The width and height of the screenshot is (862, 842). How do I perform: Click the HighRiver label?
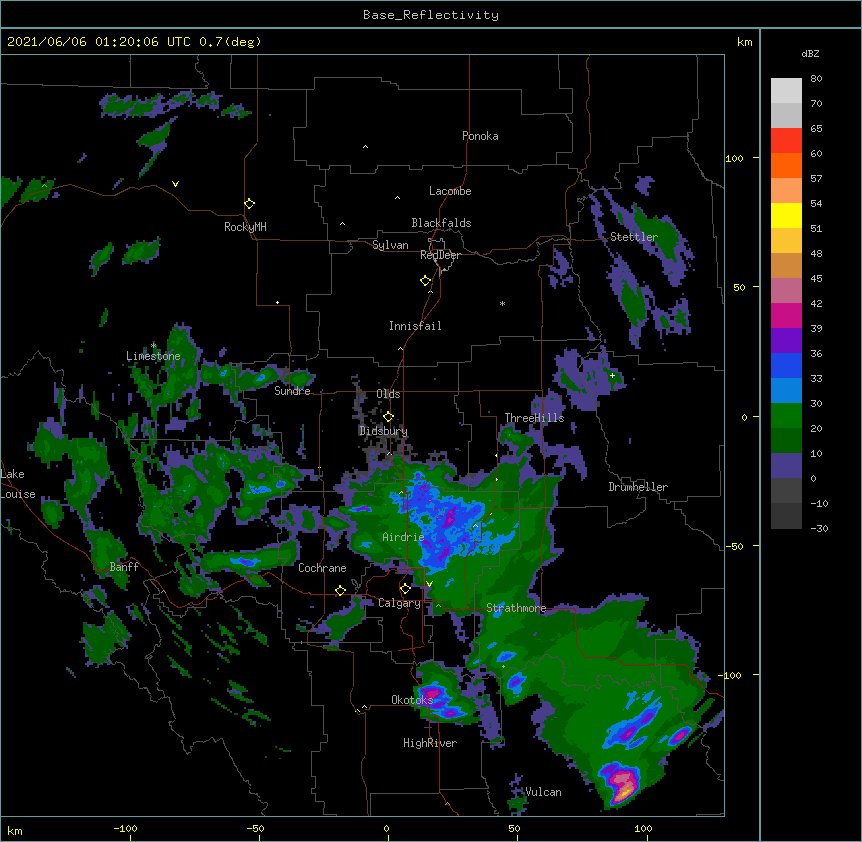coord(430,743)
